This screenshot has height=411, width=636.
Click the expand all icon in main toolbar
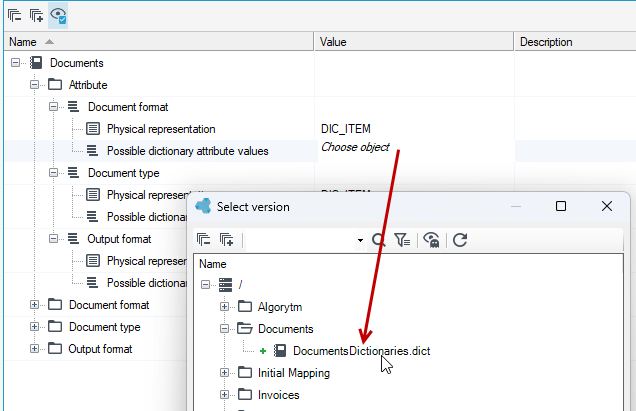click(x=37, y=15)
